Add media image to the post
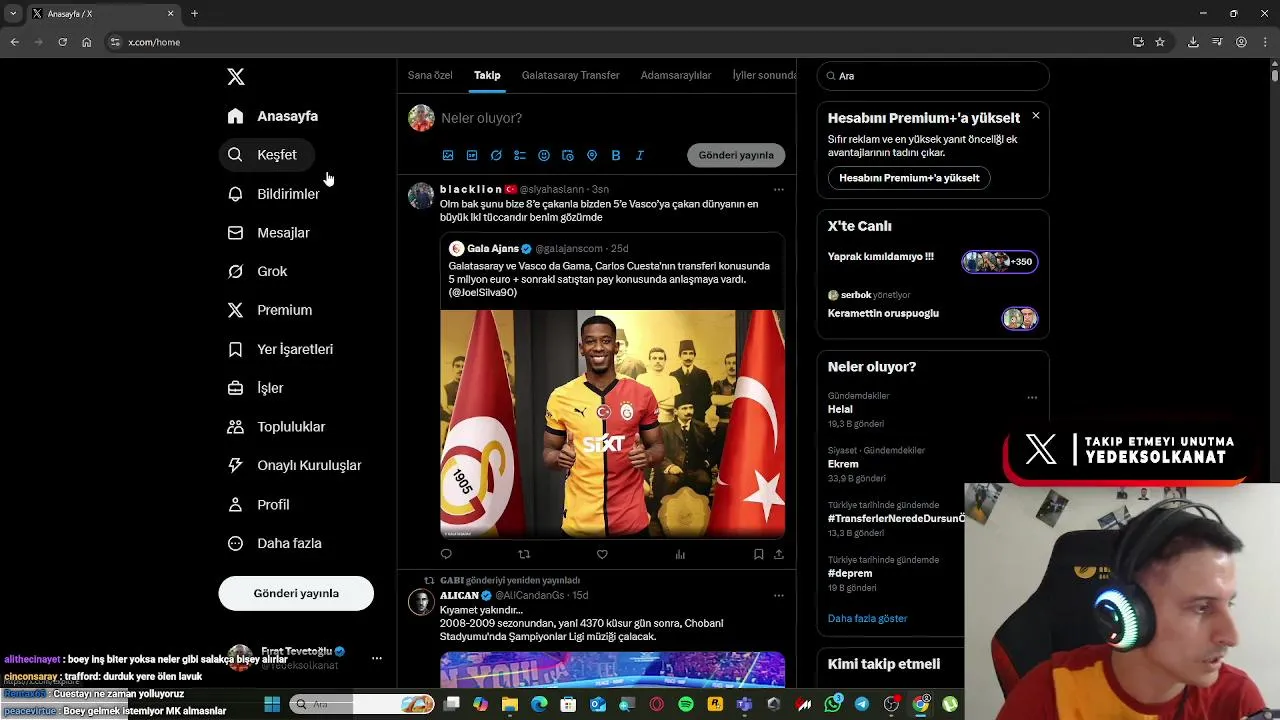The image size is (1280, 720). pos(448,155)
